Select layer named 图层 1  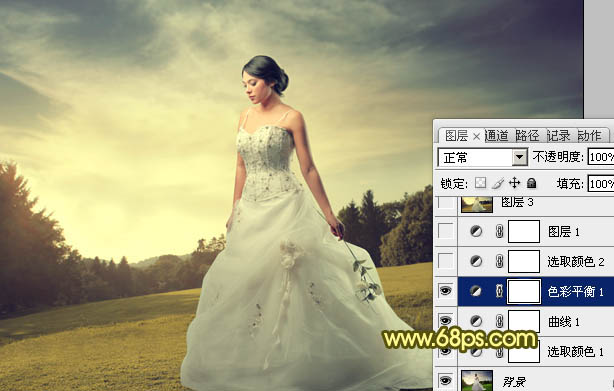563,232
